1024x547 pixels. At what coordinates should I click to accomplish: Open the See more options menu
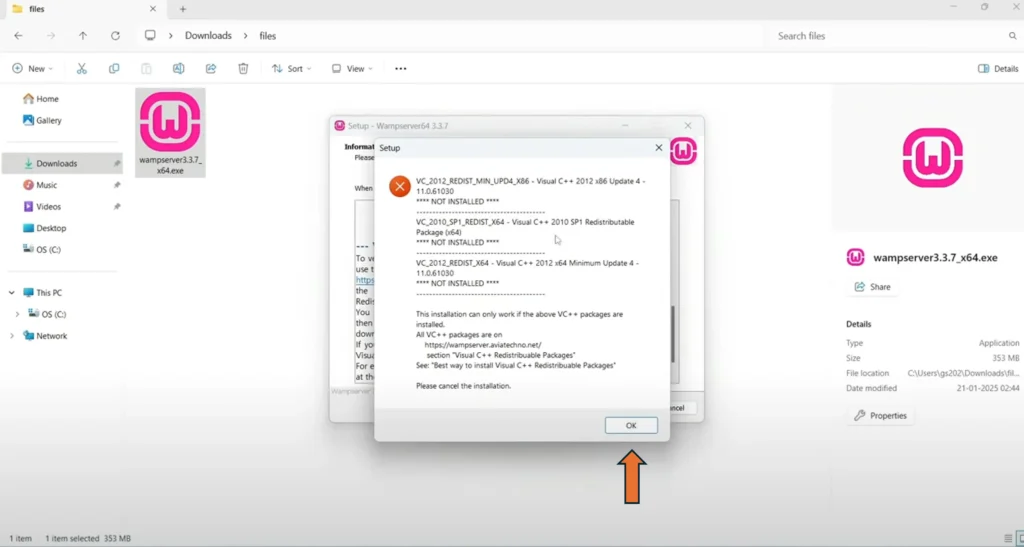click(x=401, y=69)
